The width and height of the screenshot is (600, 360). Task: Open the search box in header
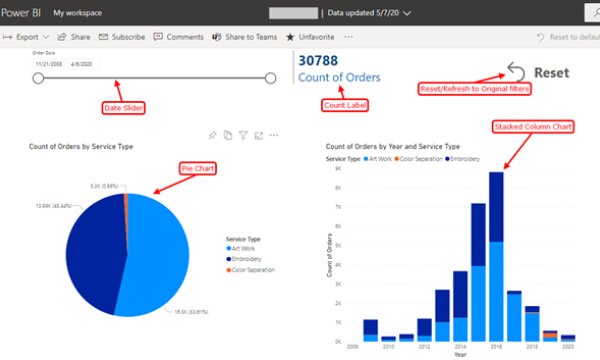click(x=592, y=13)
